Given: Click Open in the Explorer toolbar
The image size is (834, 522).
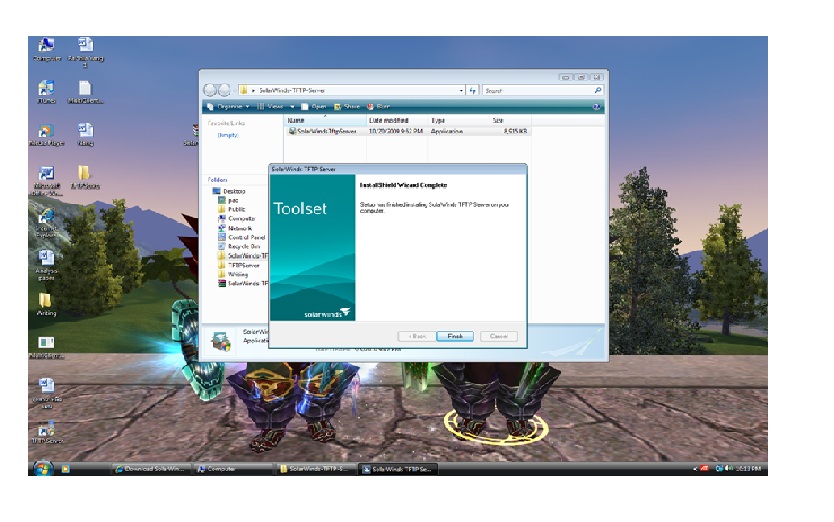Looking at the screenshot, I should click(314, 106).
